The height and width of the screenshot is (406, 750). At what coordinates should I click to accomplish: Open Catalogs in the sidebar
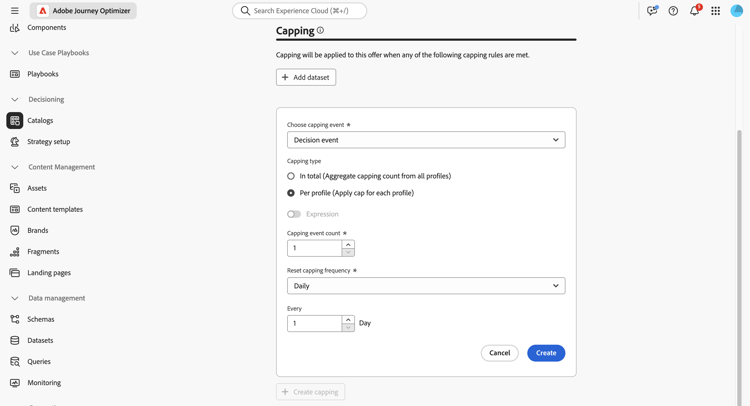point(40,120)
